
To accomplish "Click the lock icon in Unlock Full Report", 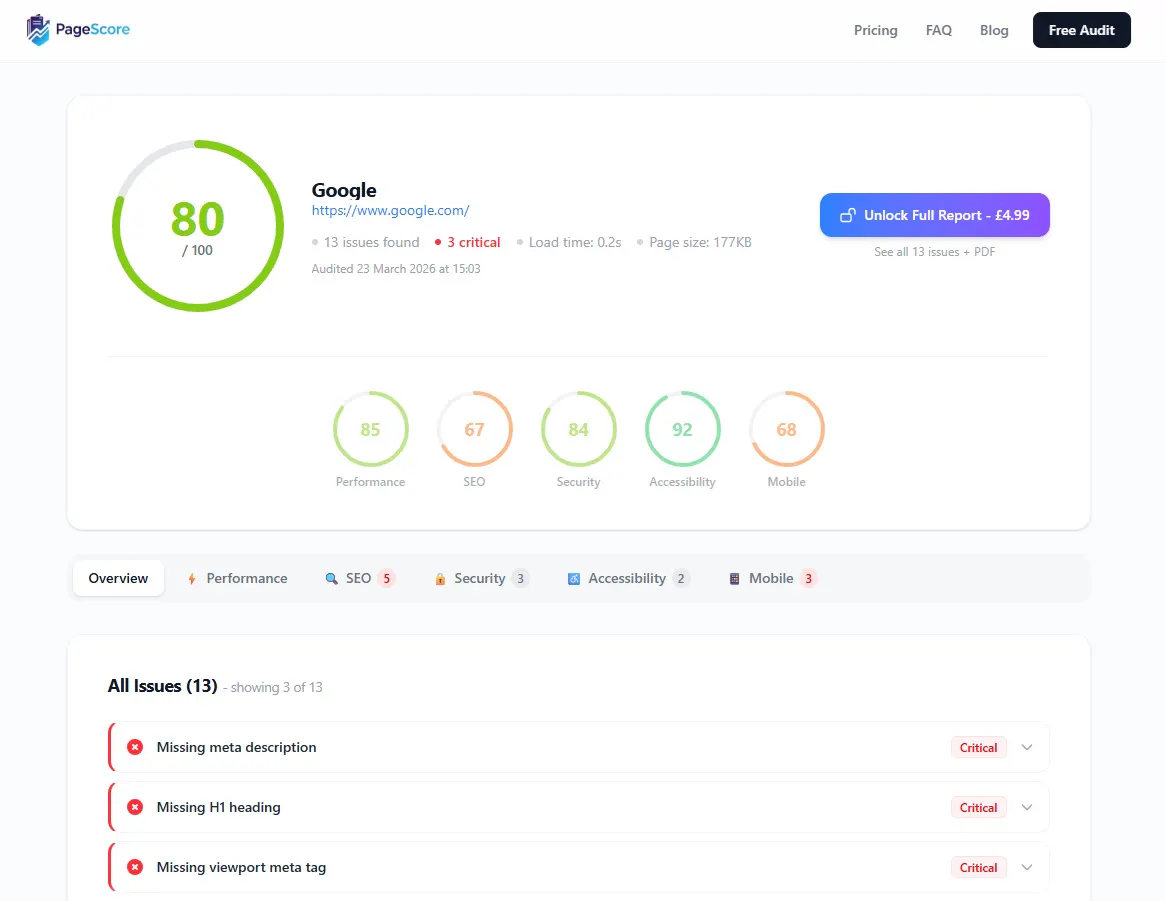I will [x=847, y=215].
